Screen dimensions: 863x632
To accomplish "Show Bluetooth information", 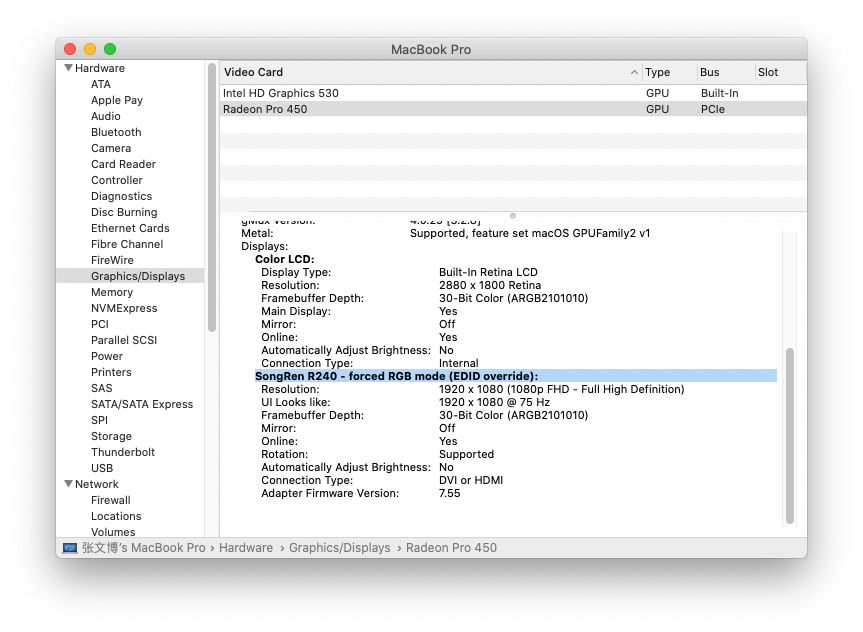I will pos(116,132).
